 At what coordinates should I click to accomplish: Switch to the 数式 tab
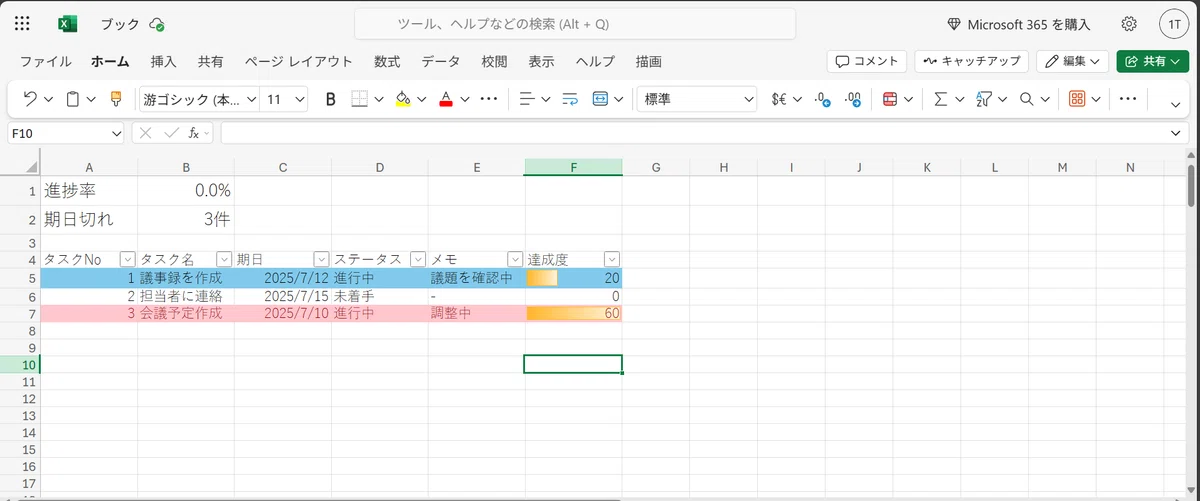tap(387, 61)
